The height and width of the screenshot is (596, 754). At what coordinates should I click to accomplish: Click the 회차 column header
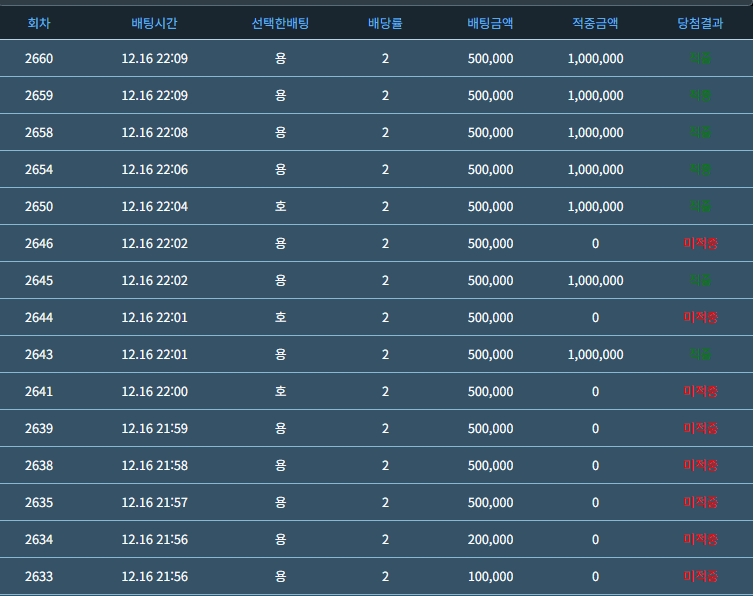pos(39,22)
